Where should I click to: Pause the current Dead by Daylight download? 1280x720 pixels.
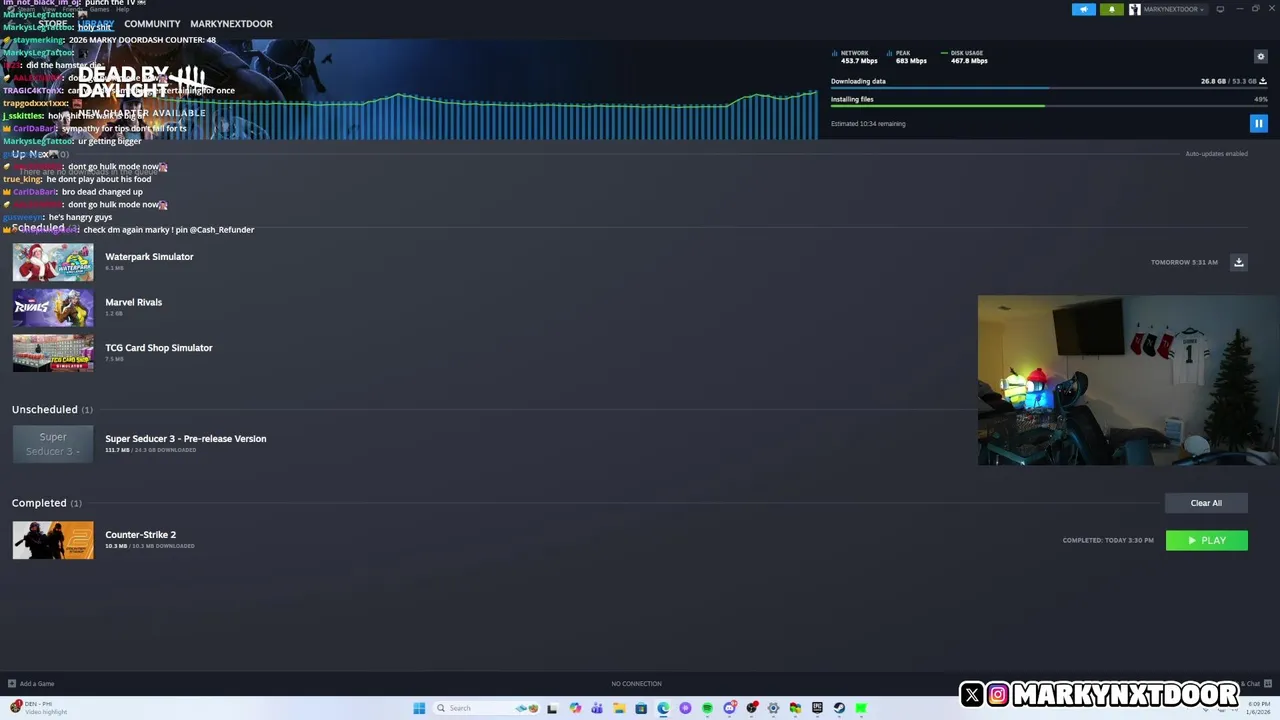point(1258,123)
